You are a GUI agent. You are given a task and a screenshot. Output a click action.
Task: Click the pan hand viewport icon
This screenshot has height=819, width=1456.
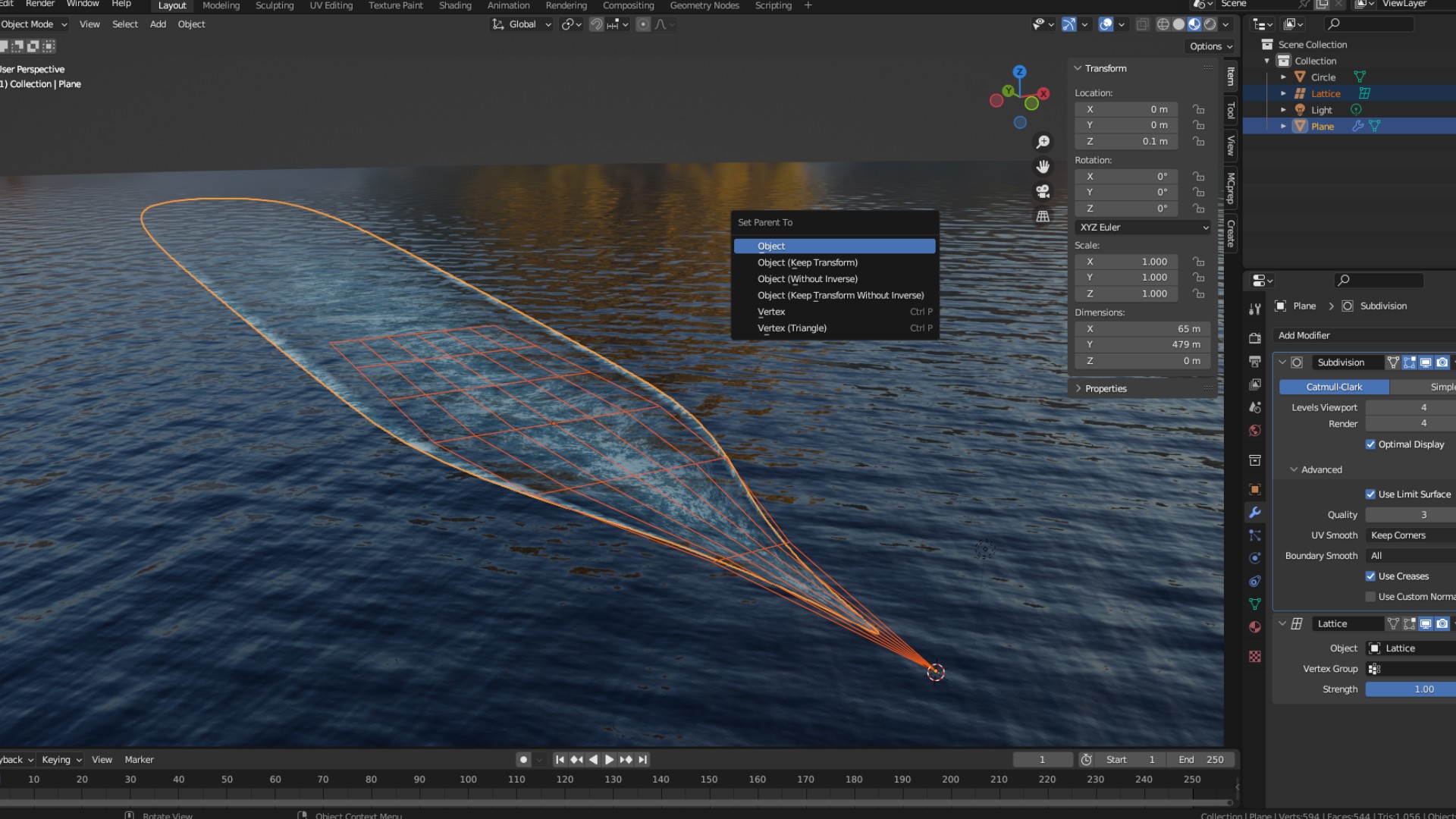click(1043, 167)
